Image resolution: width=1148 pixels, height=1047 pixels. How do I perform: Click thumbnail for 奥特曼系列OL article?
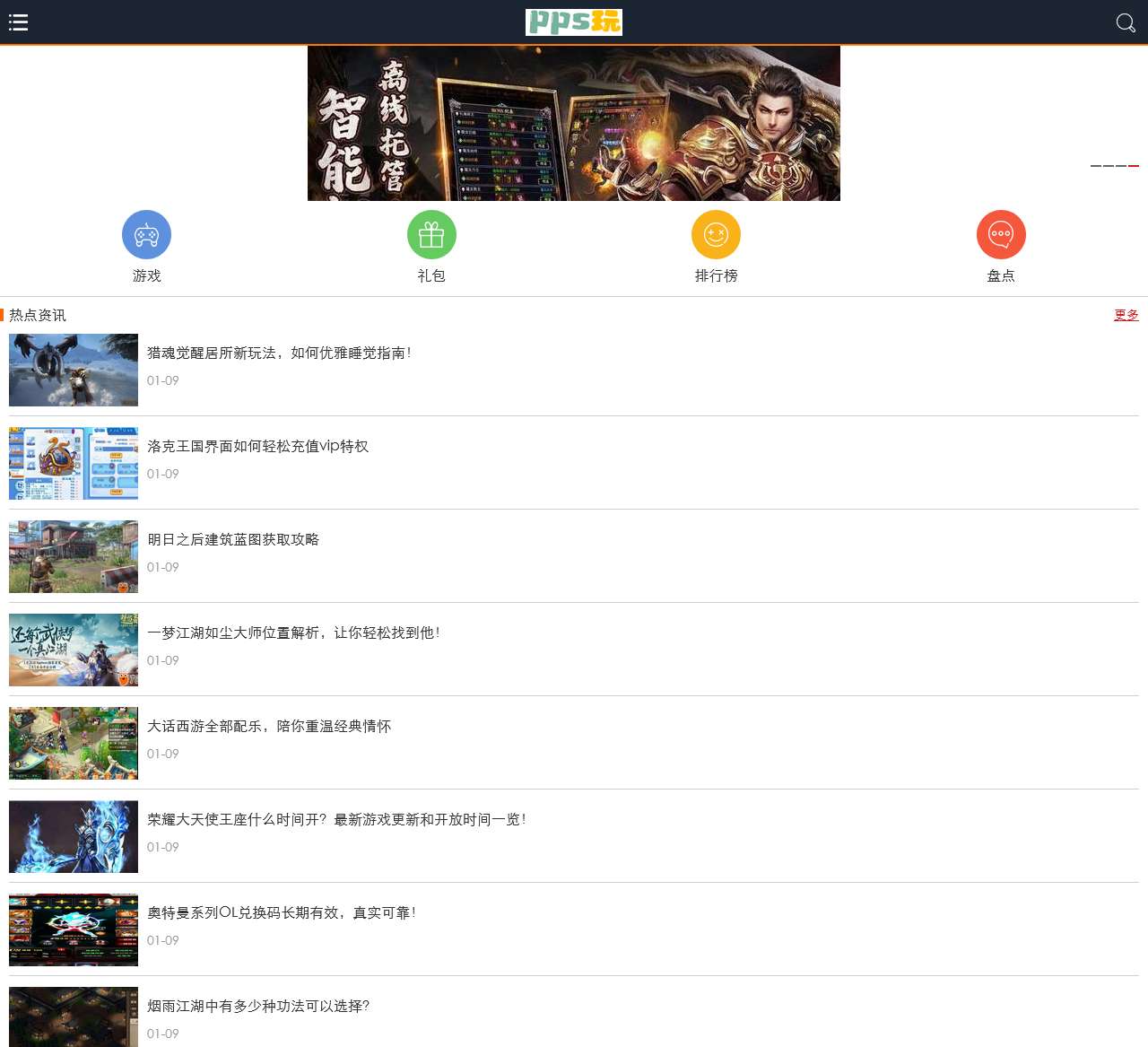(x=74, y=929)
